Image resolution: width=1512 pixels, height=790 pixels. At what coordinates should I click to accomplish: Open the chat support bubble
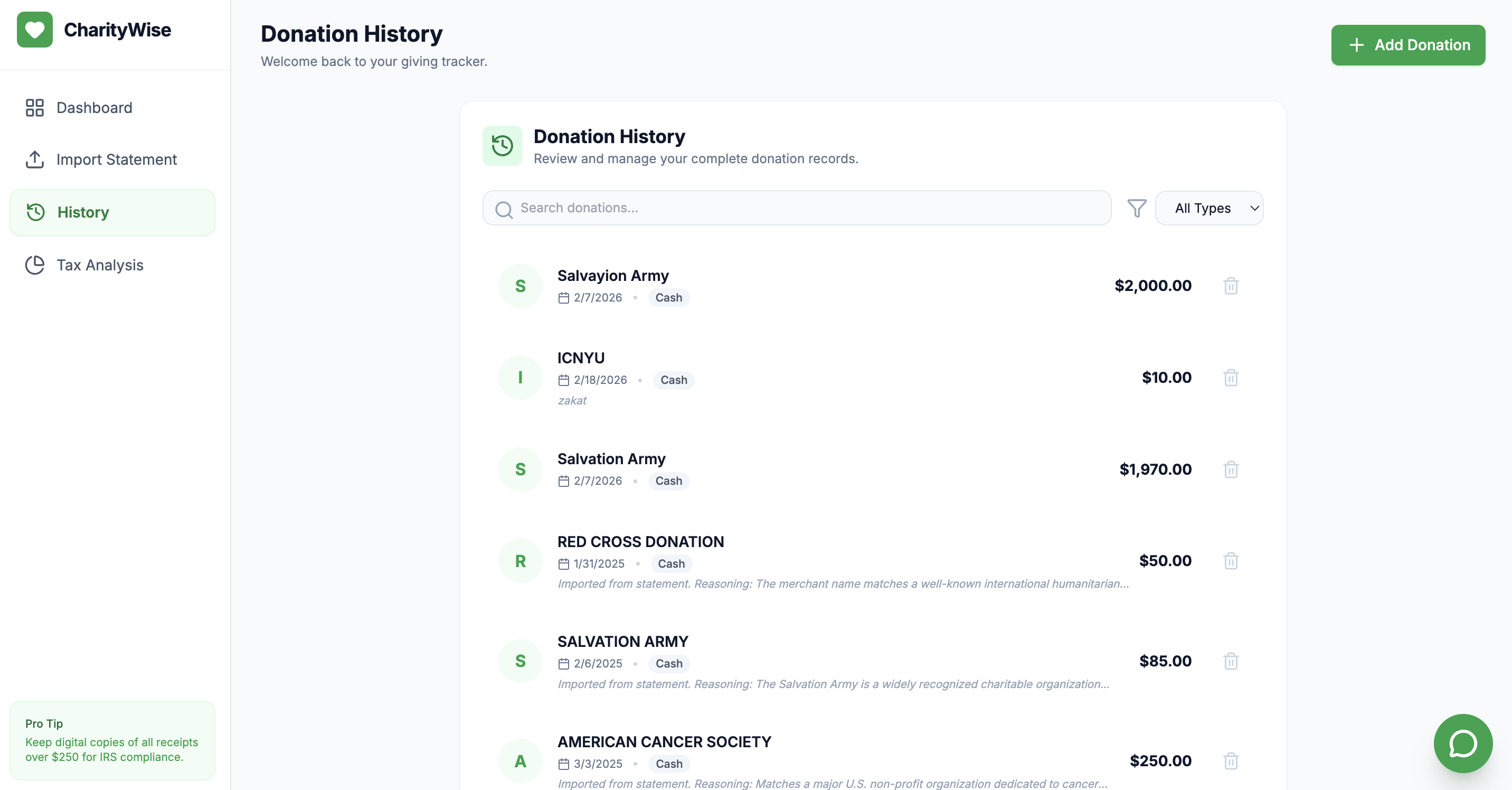pos(1462,743)
